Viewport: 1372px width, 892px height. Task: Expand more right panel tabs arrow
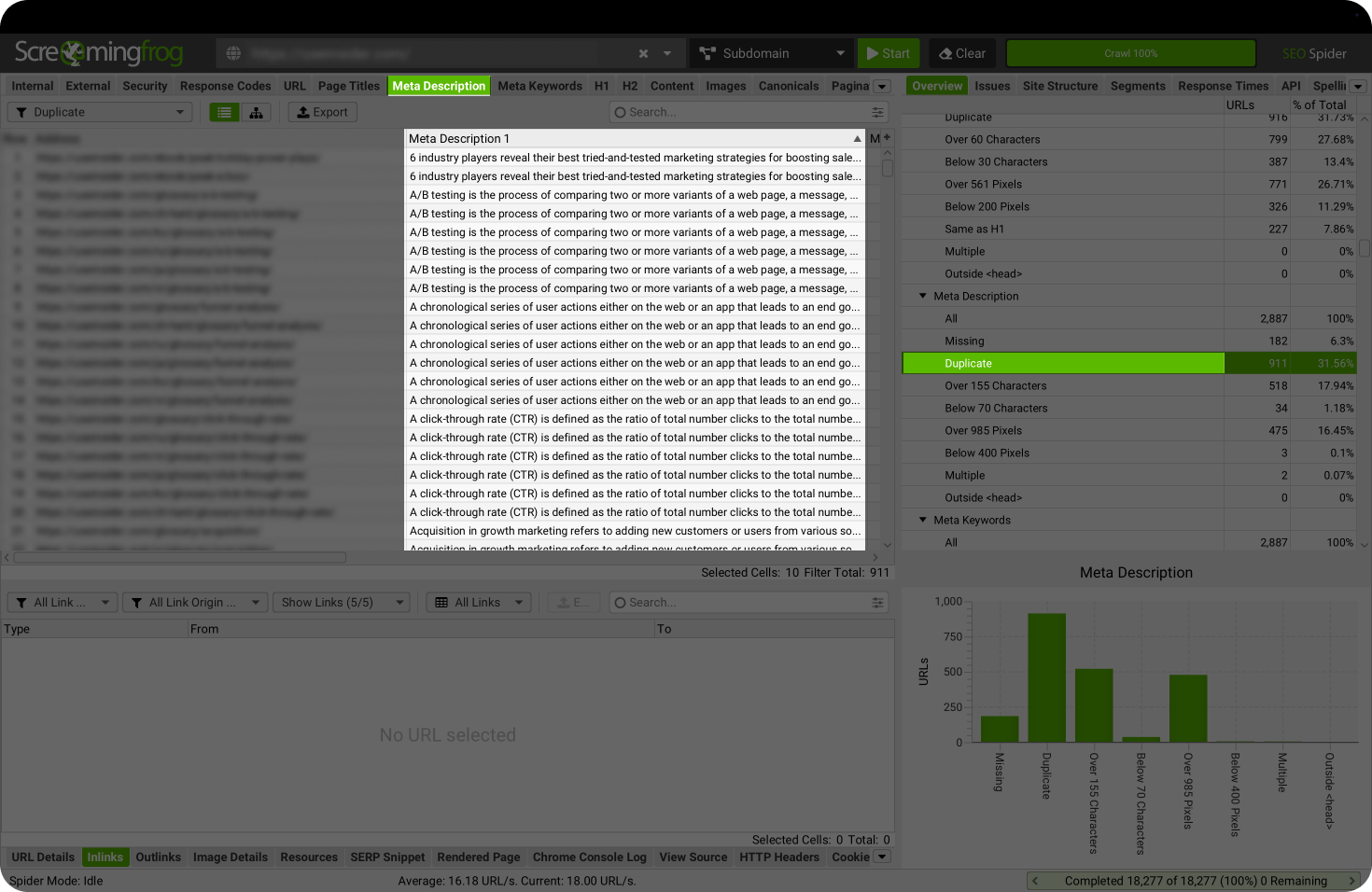point(1359,86)
